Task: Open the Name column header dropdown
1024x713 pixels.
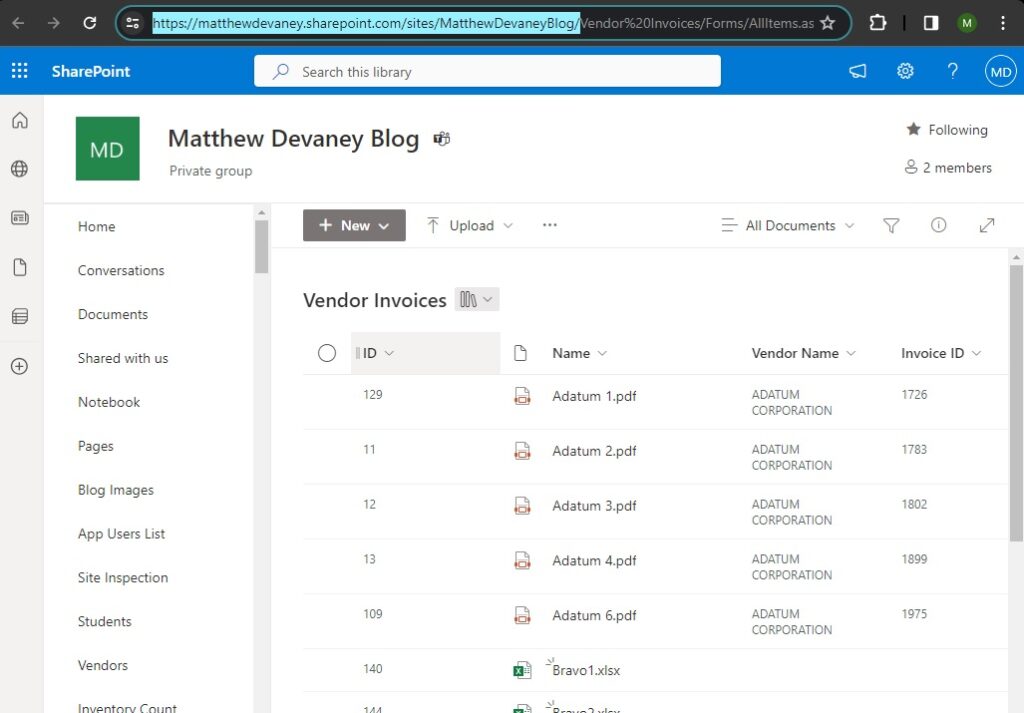Action: (579, 353)
